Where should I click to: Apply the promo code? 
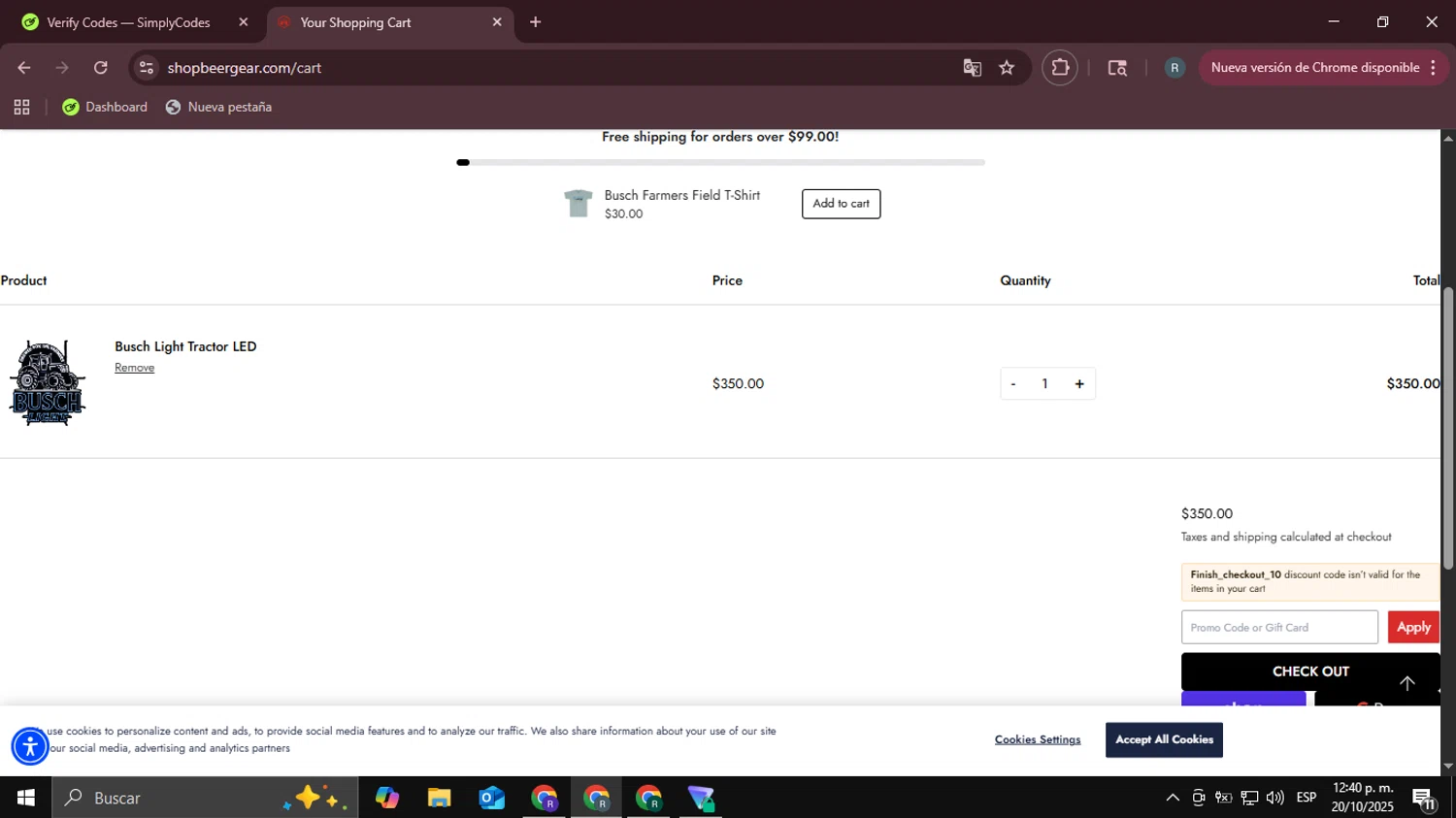coord(1413,628)
